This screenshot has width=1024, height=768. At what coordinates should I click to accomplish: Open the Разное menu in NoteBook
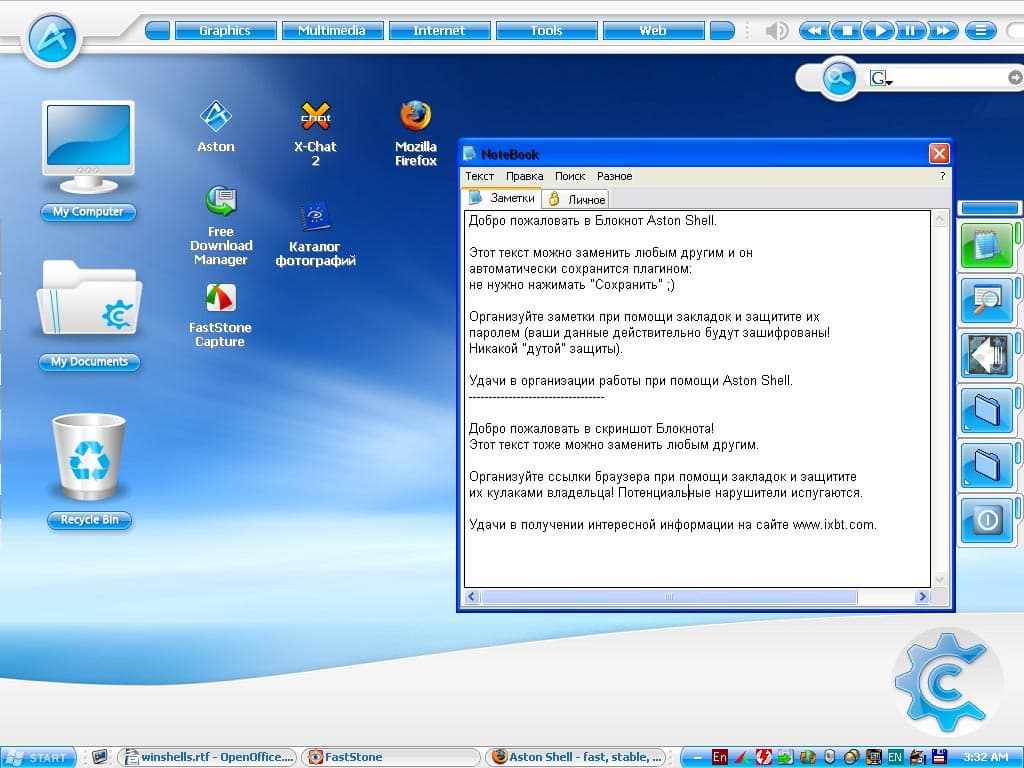(615, 176)
